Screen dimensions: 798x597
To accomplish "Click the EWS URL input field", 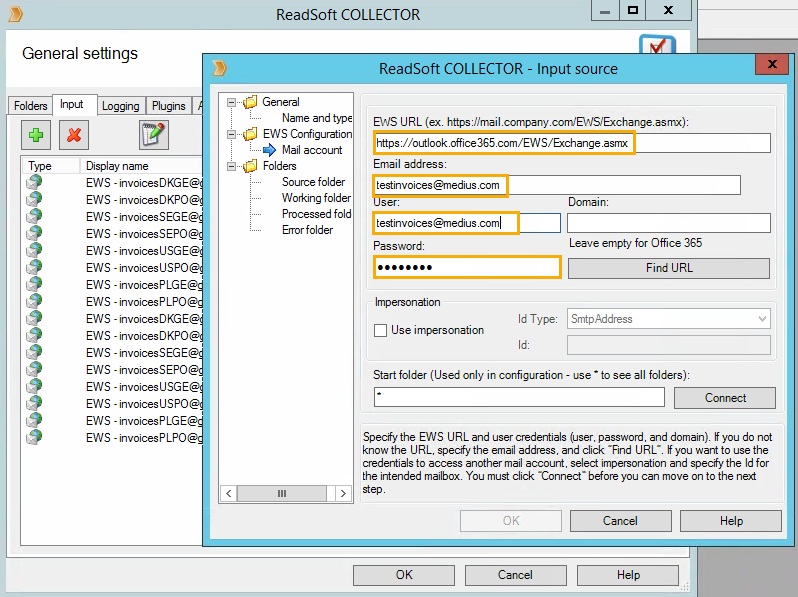I will (572, 143).
